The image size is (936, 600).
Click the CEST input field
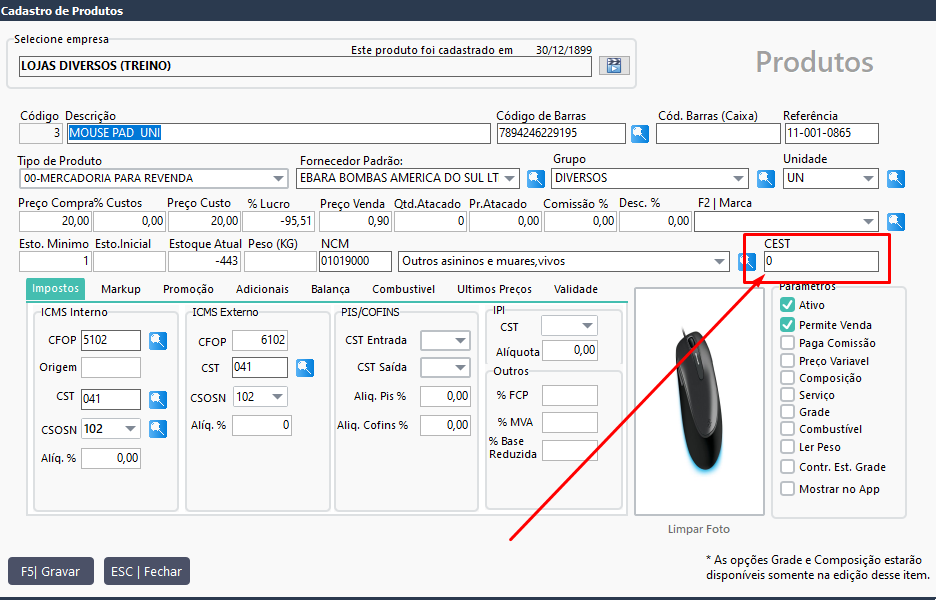point(821,261)
